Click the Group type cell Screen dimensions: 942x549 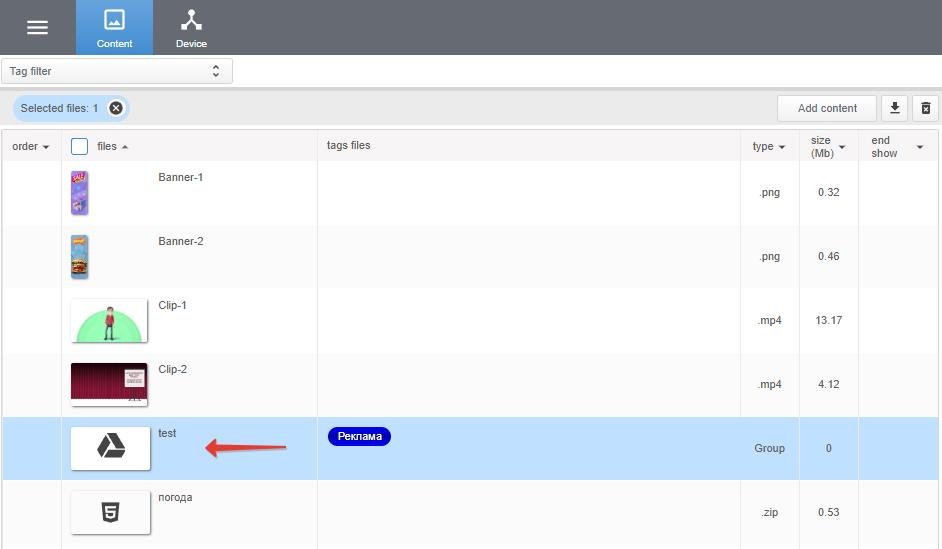click(x=769, y=448)
